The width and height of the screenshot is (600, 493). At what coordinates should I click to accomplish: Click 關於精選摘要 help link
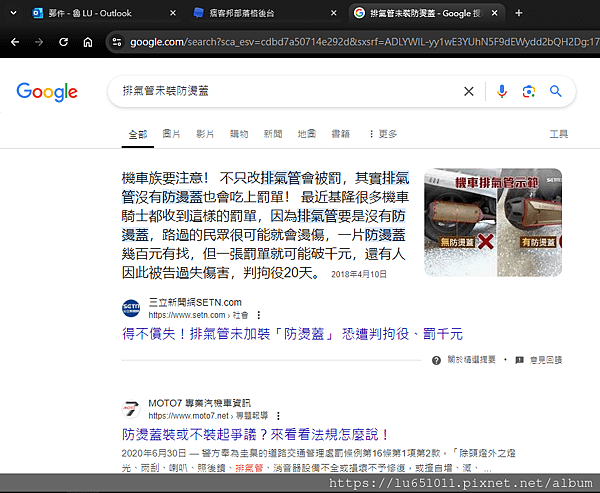coord(464,360)
